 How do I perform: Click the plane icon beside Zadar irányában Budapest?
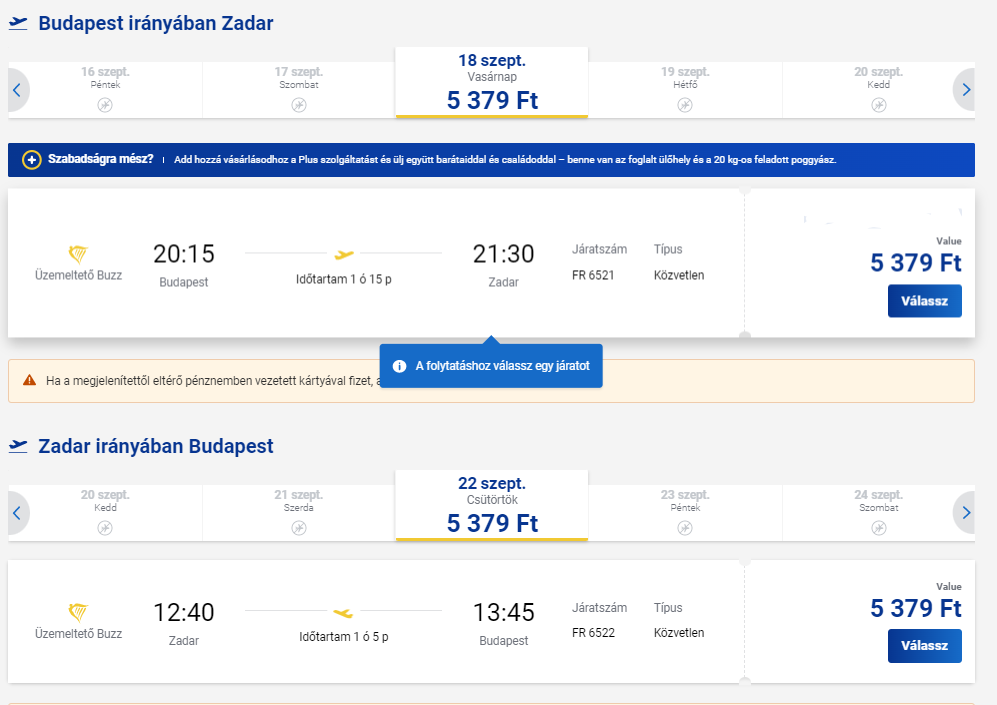pyautogui.click(x=18, y=446)
